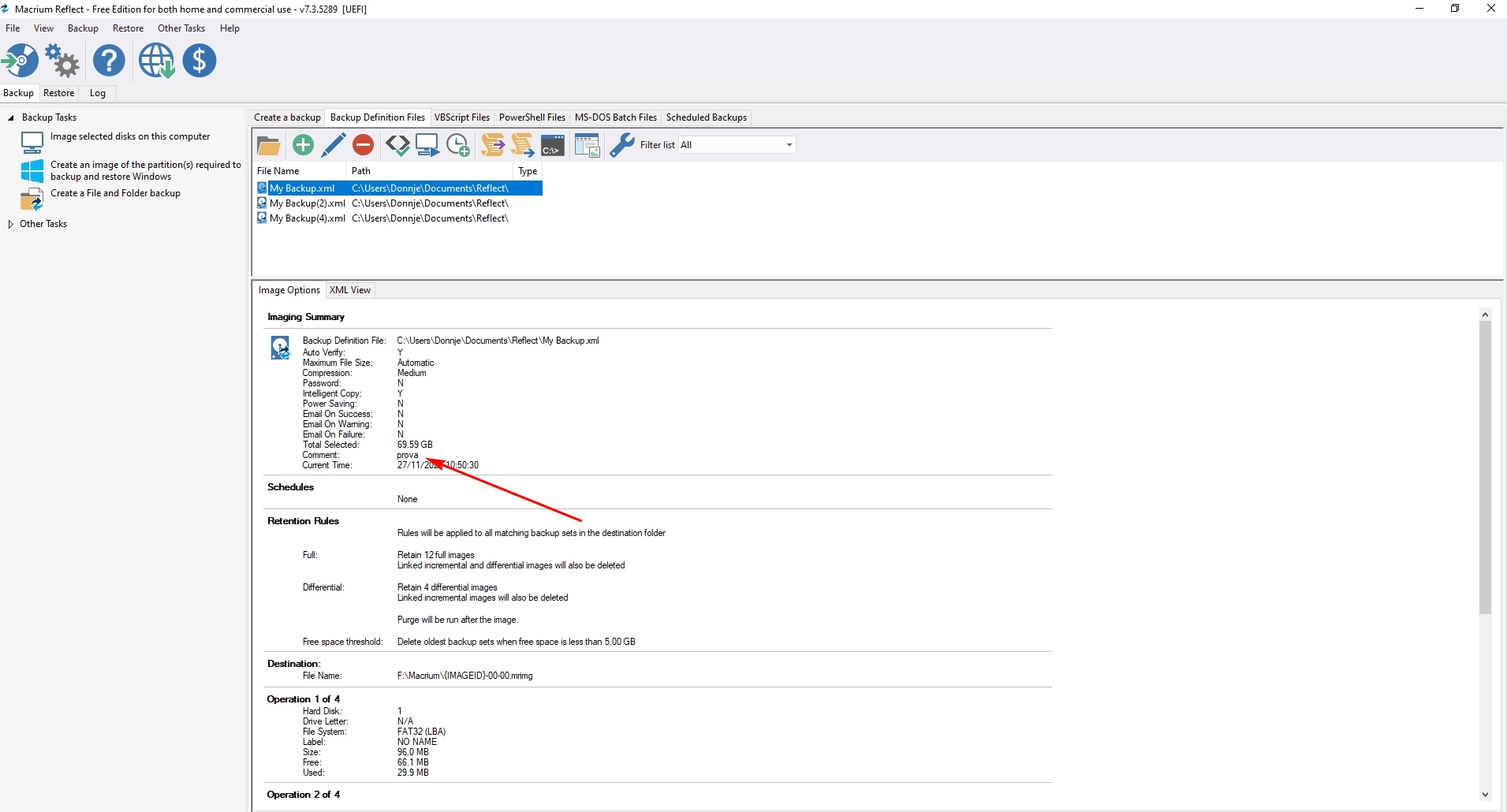Click File and Folder backup folder icon

[x=32, y=199]
